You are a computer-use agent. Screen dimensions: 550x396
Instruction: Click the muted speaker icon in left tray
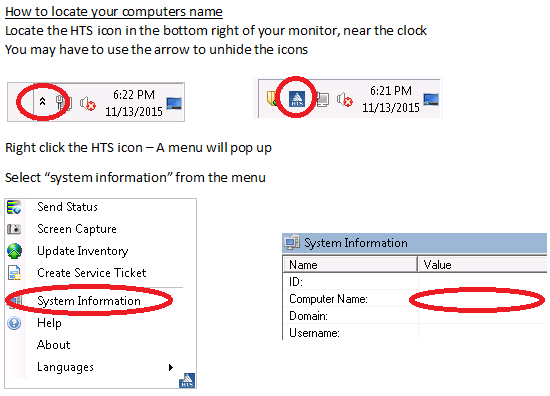point(88,104)
